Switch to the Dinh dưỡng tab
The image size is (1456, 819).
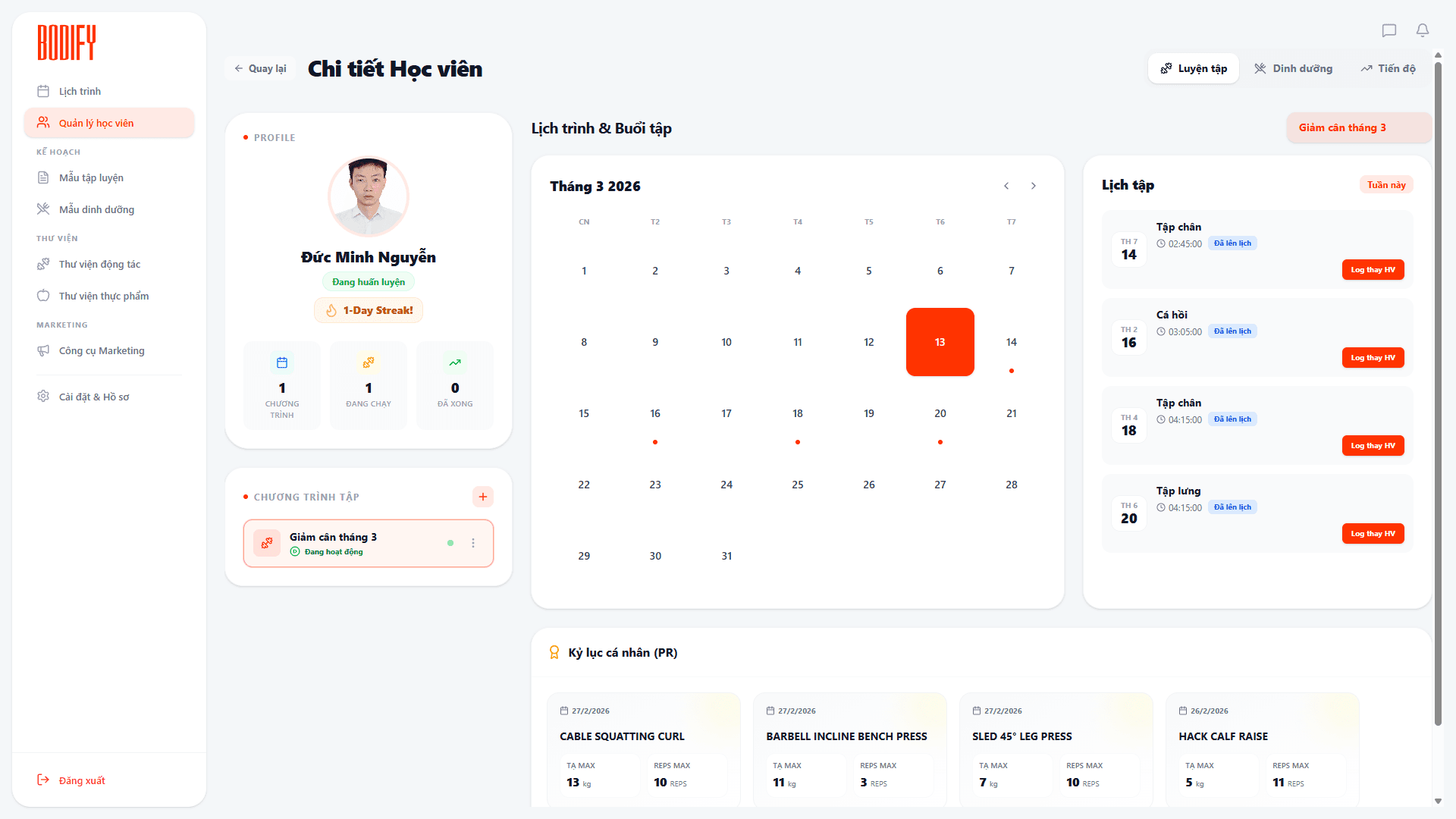pyautogui.click(x=1293, y=68)
